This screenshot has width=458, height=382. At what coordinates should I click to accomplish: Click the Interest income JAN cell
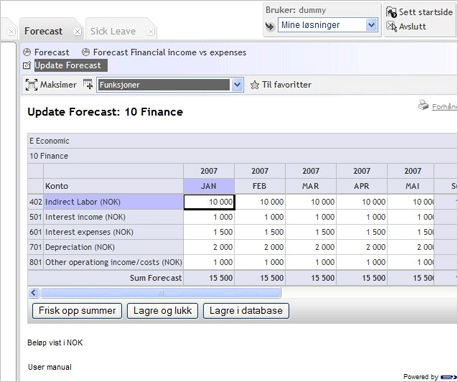click(209, 217)
